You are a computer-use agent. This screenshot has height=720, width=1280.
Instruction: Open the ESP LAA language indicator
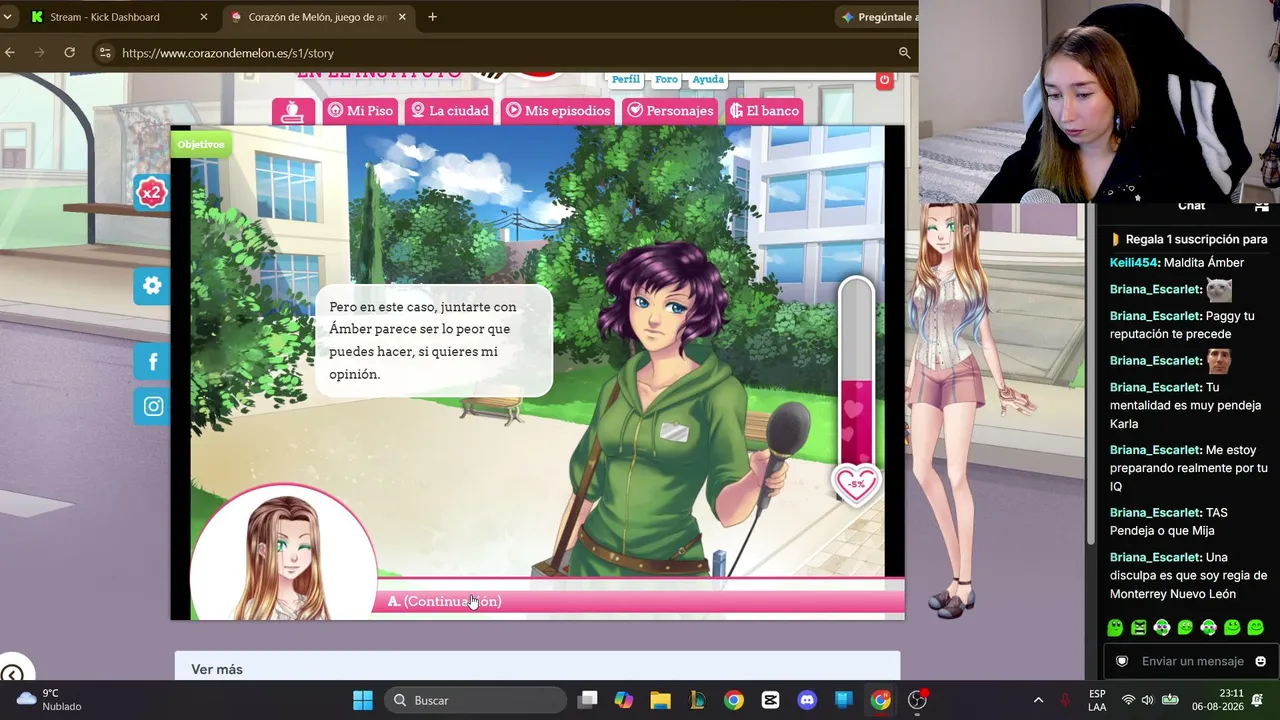[x=1097, y=700]
